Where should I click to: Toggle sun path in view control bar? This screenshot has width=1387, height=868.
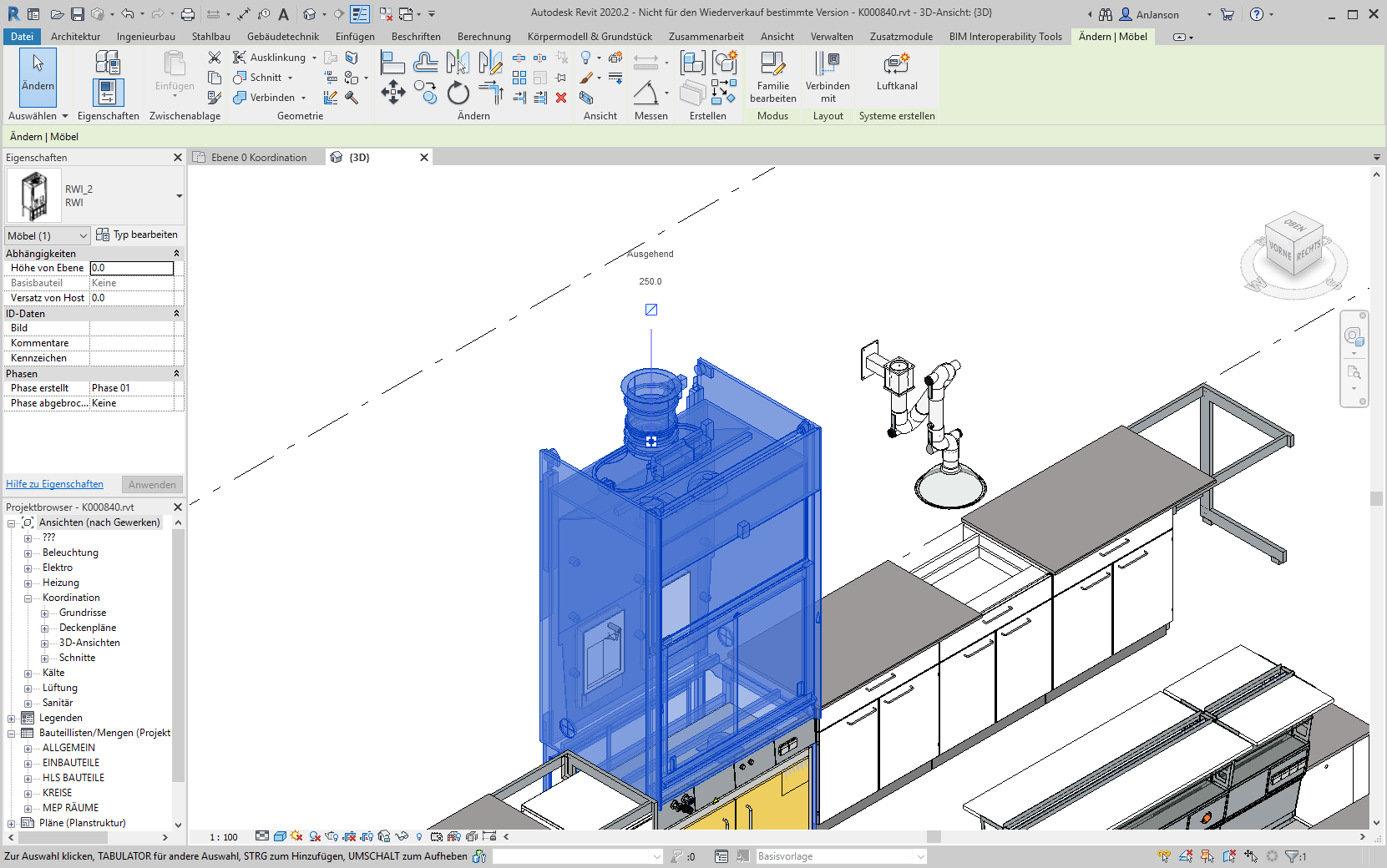(297, 836)
